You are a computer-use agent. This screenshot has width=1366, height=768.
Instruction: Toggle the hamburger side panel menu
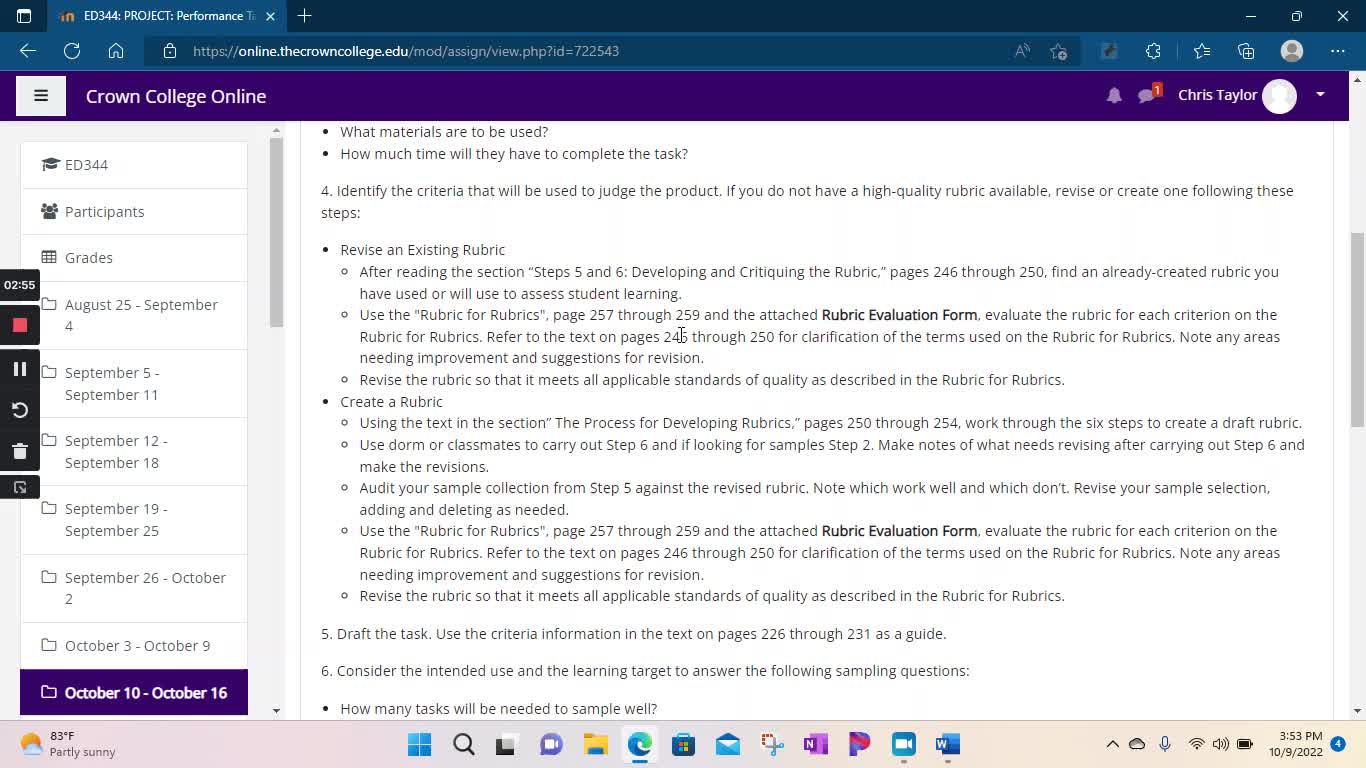coord(41,96)
